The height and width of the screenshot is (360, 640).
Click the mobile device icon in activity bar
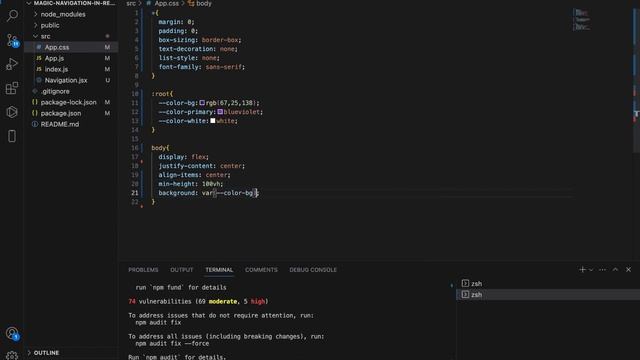coord(12,136)
